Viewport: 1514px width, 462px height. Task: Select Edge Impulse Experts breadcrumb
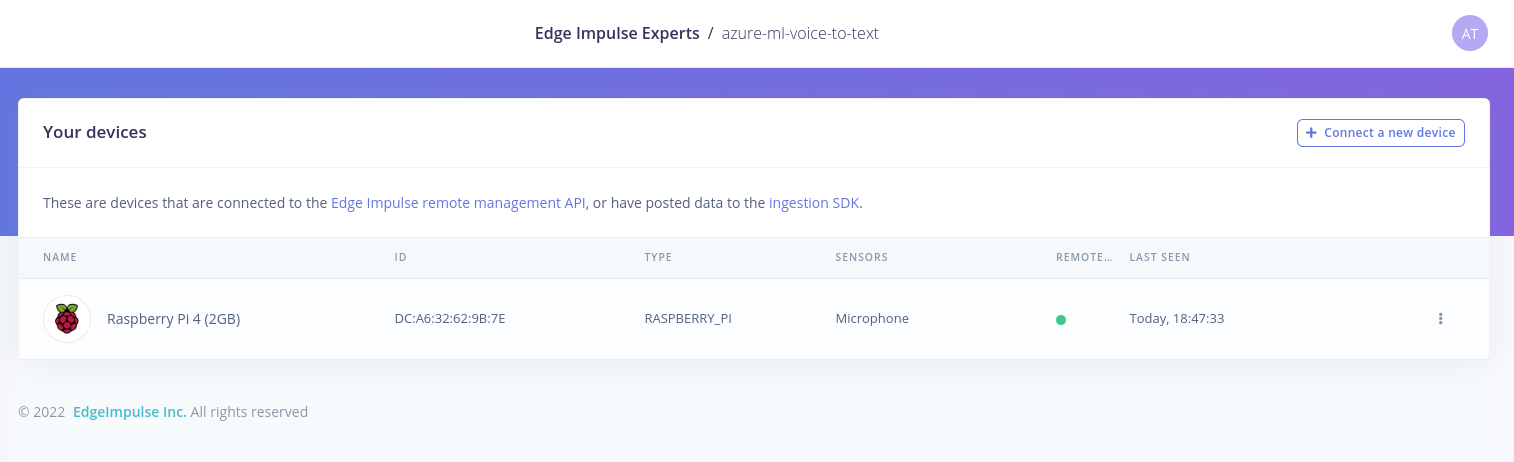(x=617, y=33)
